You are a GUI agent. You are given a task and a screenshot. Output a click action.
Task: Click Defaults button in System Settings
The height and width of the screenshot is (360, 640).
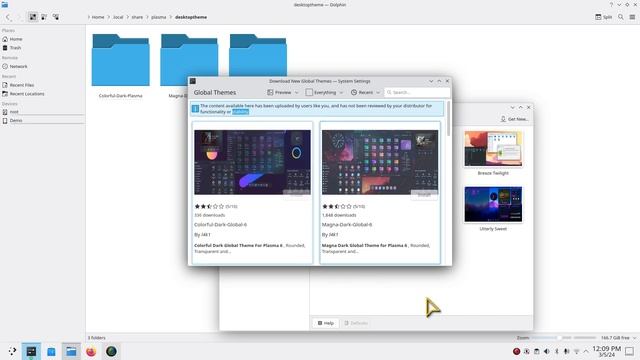pos(356,323)
